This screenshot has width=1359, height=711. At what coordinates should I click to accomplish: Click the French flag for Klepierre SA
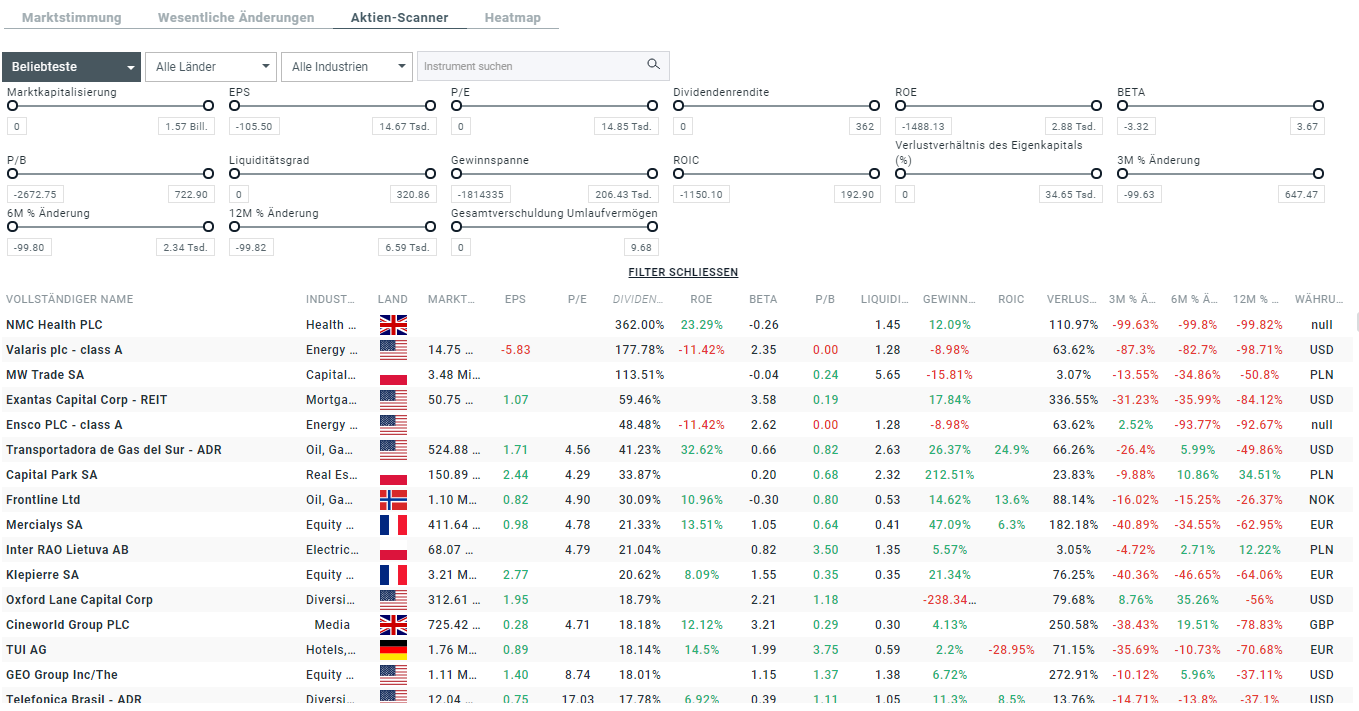(393, 575)
